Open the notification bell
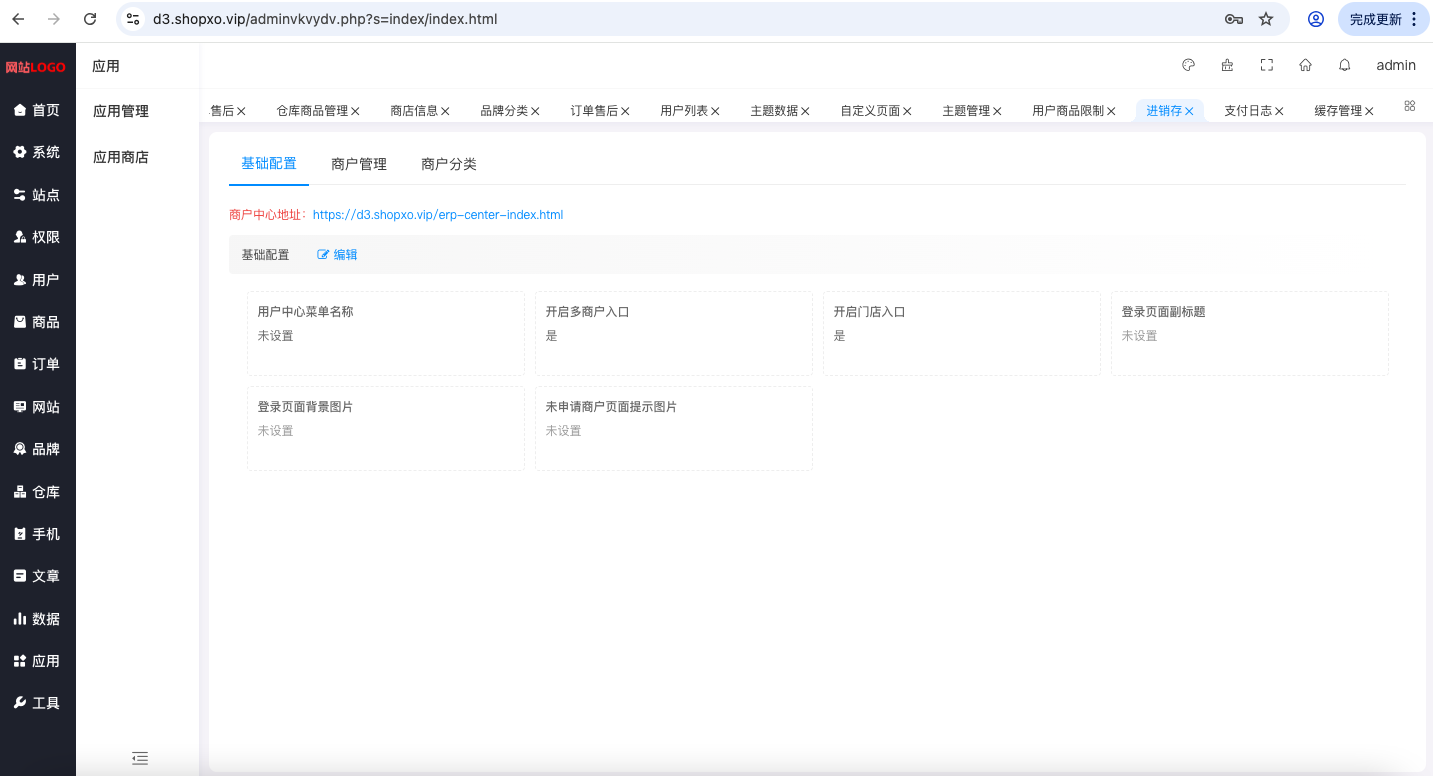 1345,65
